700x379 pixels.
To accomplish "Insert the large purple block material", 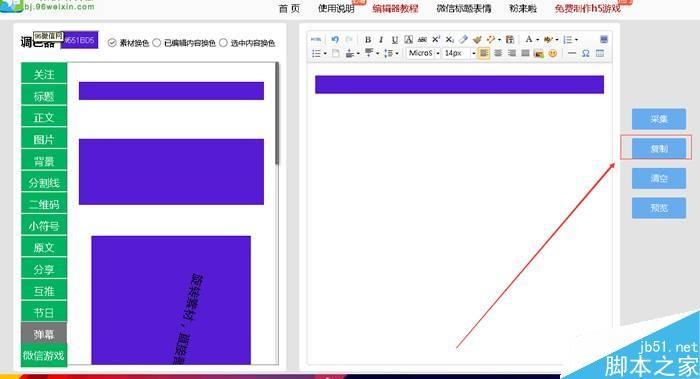I will coord(171,172).
